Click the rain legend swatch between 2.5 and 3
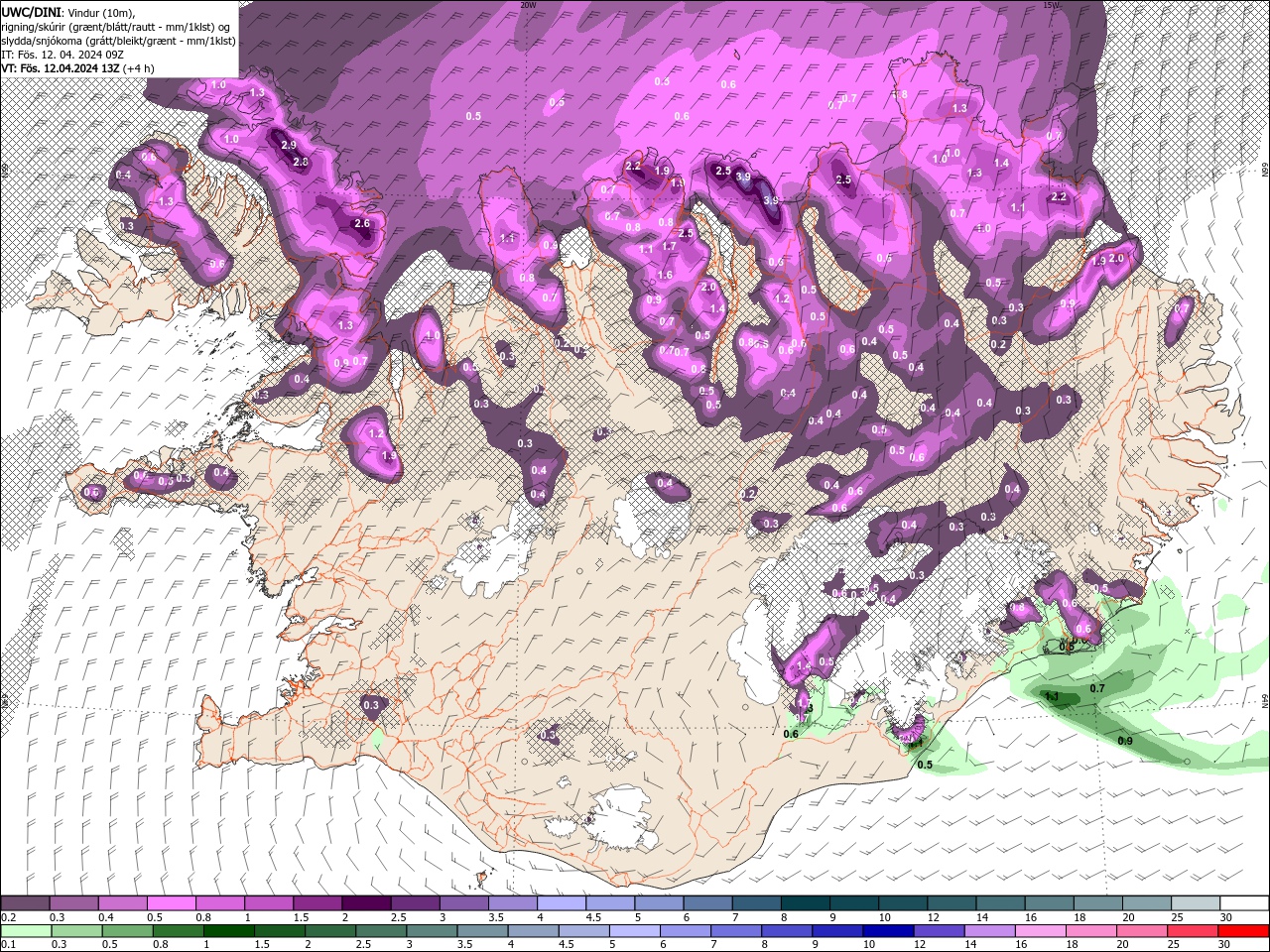 pyautogui.click(x=381, y=931)
